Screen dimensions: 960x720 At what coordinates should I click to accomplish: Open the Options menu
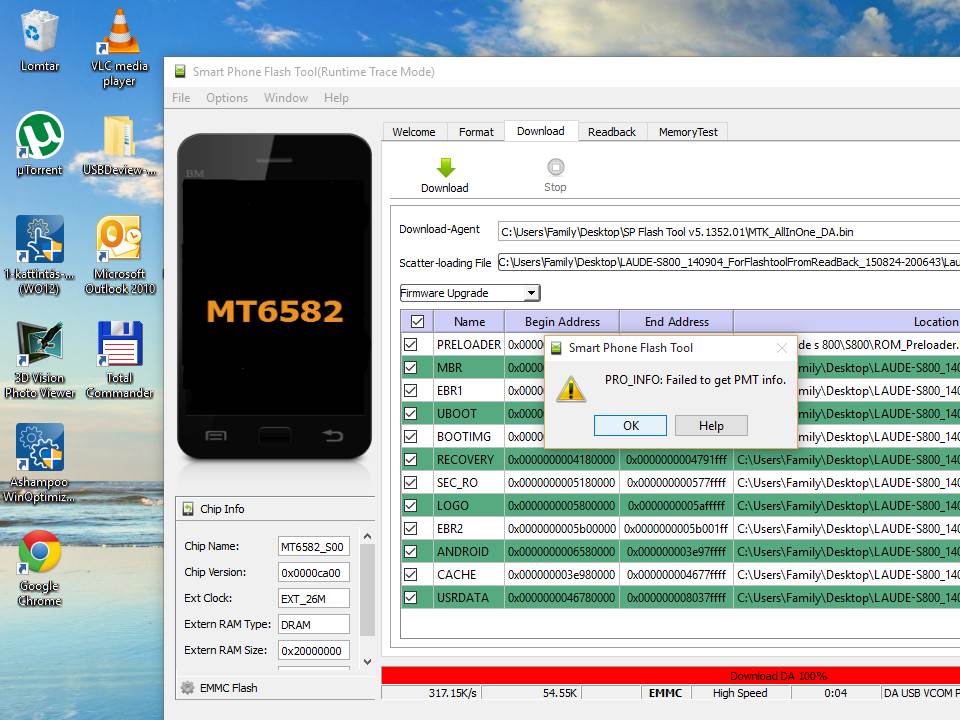(x=227, y=98)
